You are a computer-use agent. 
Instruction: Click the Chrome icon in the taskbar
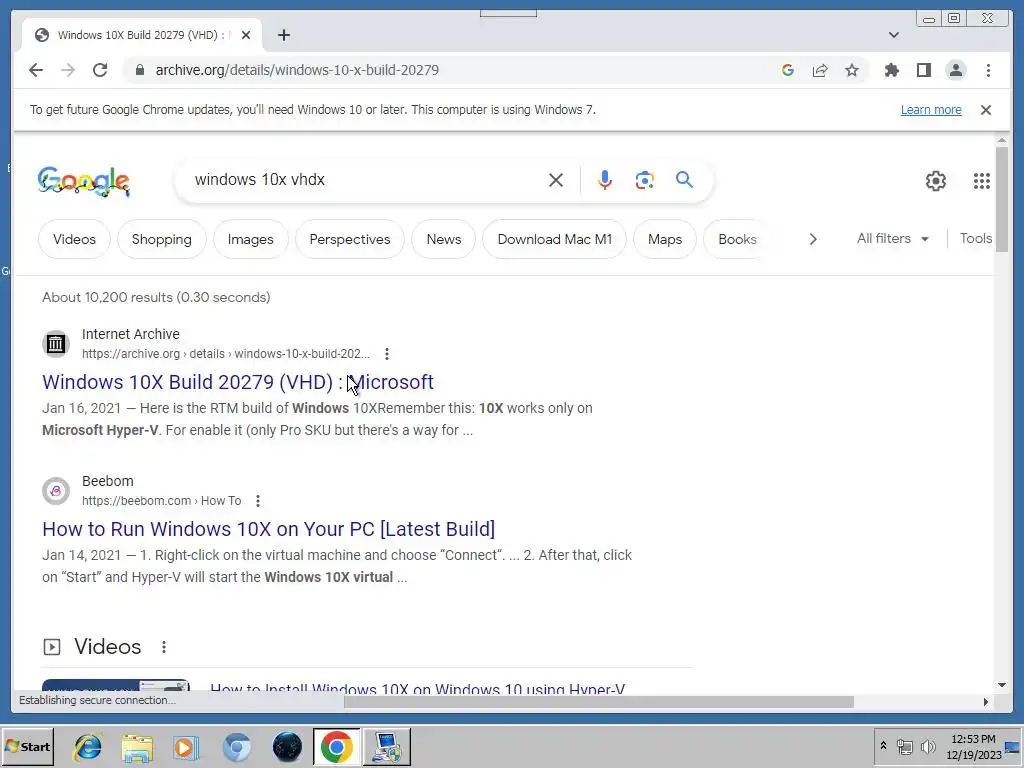pos(336,747)
